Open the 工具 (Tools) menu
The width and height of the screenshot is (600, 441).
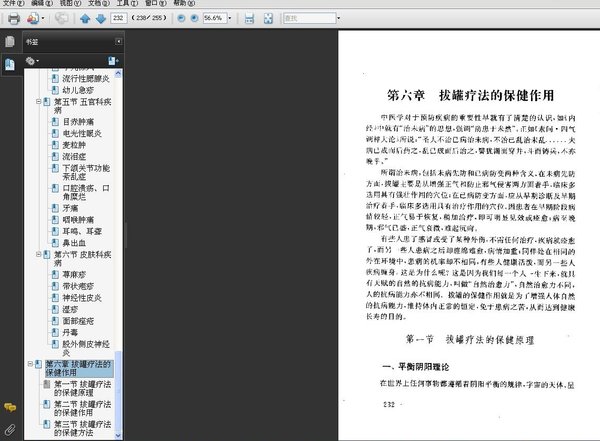[127, 3]
